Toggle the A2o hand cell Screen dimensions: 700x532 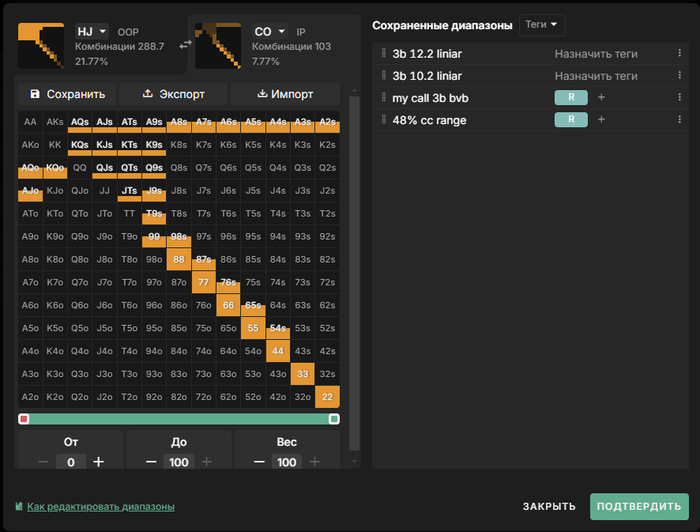click(30, 397)
